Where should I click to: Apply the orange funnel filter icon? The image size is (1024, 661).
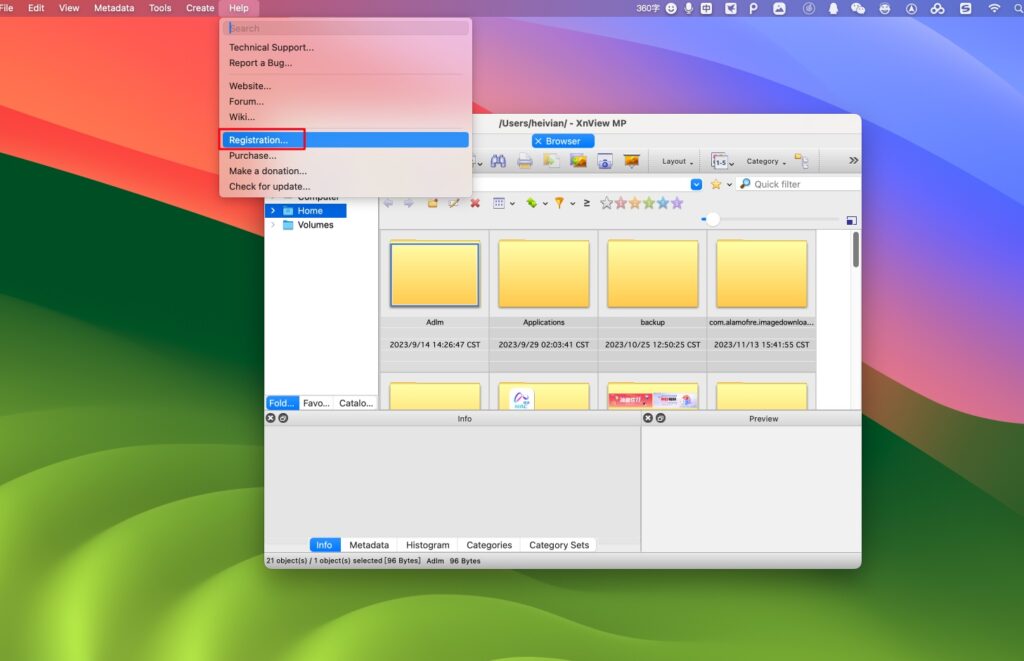click(560, 203)
